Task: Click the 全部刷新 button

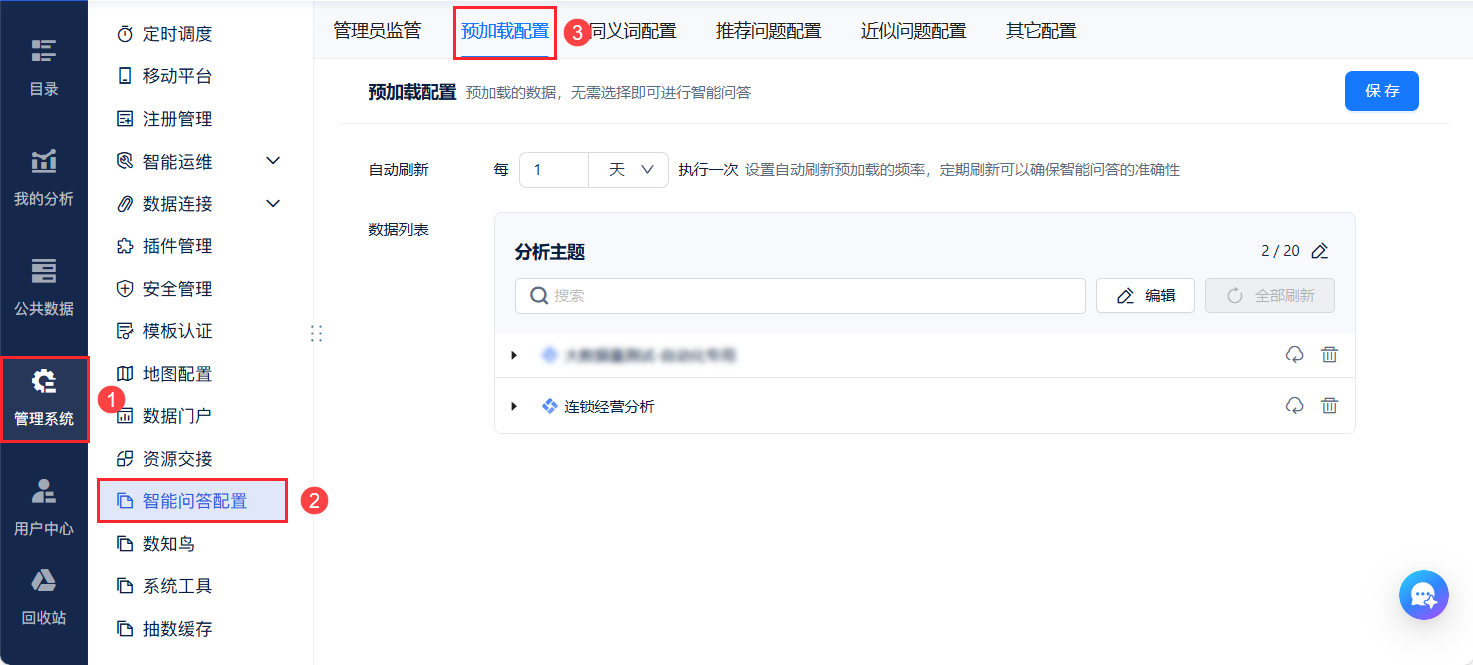Action: (1270, 296)
